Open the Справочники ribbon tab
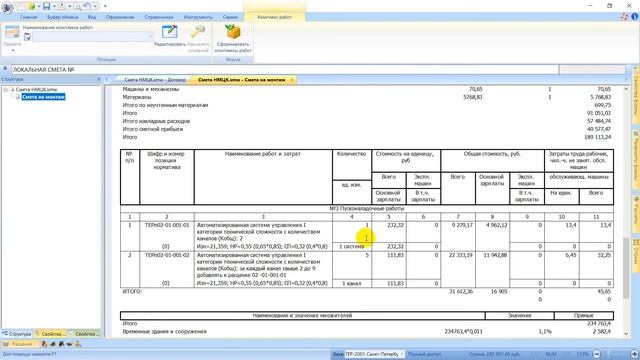This screenshot has width=640, height=360. click(159, 17)
